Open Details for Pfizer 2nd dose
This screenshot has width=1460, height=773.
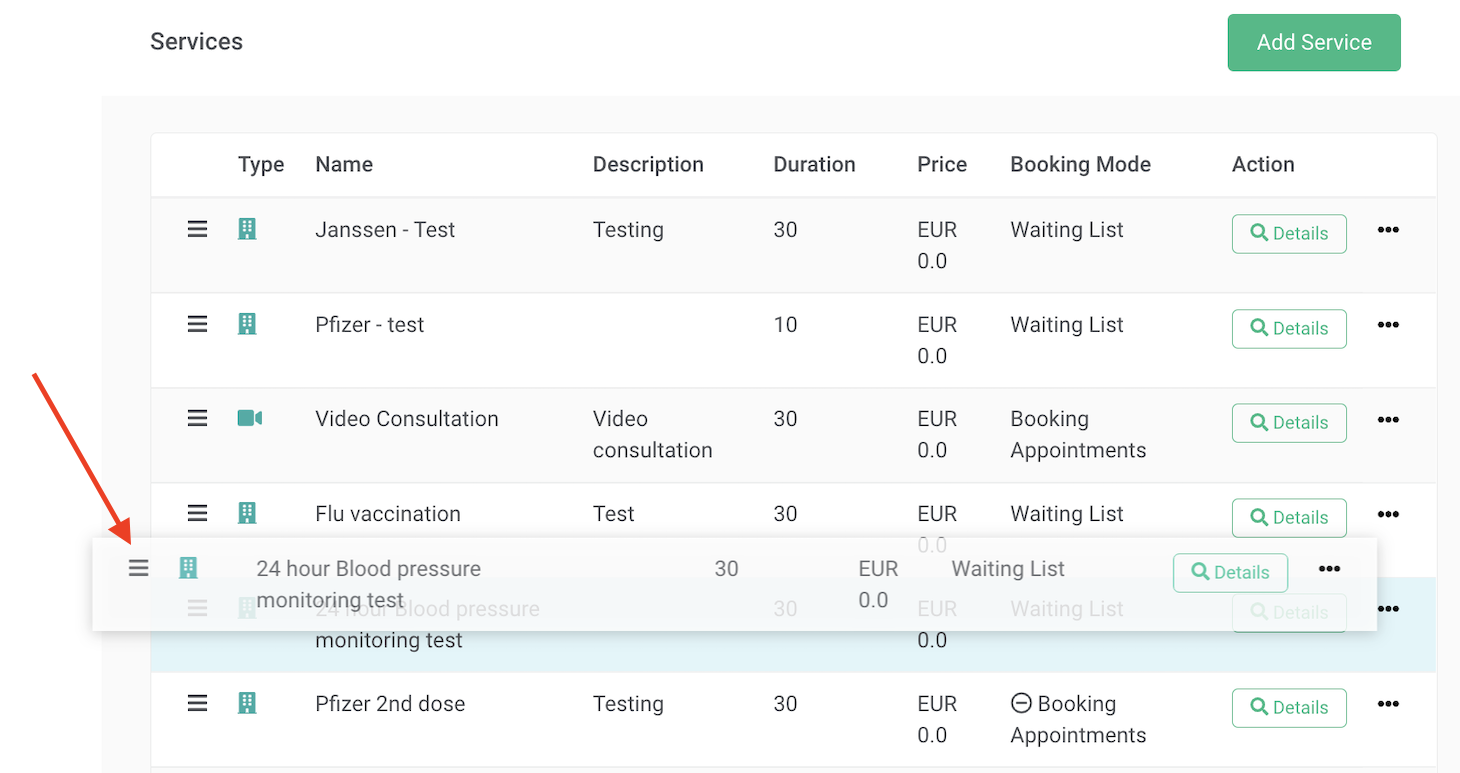tap(1289, 708)
